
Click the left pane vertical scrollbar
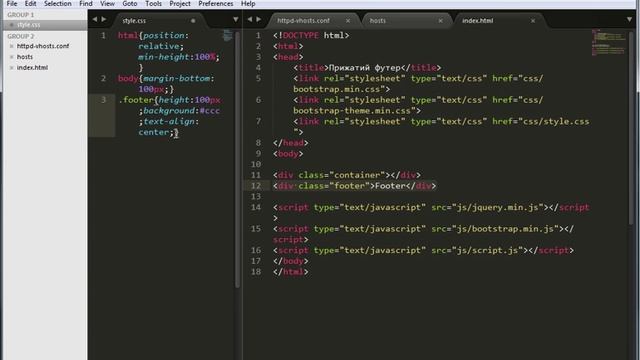[237, 159]
